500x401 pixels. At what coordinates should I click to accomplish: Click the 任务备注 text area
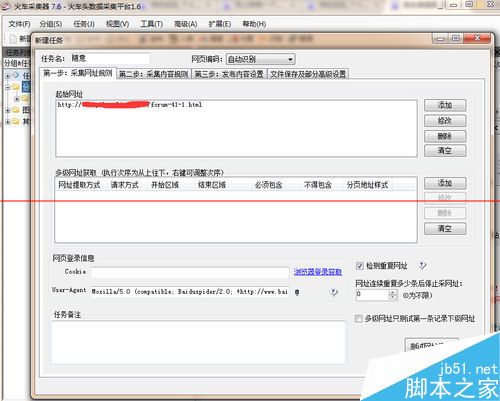coord(198,342)
